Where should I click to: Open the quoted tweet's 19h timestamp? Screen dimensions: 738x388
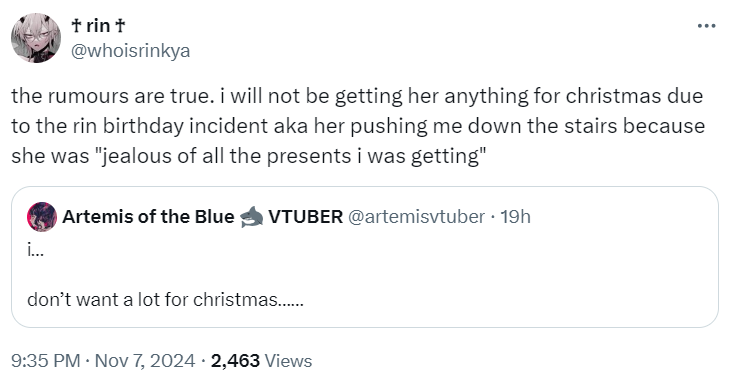[x=515, y=217]
